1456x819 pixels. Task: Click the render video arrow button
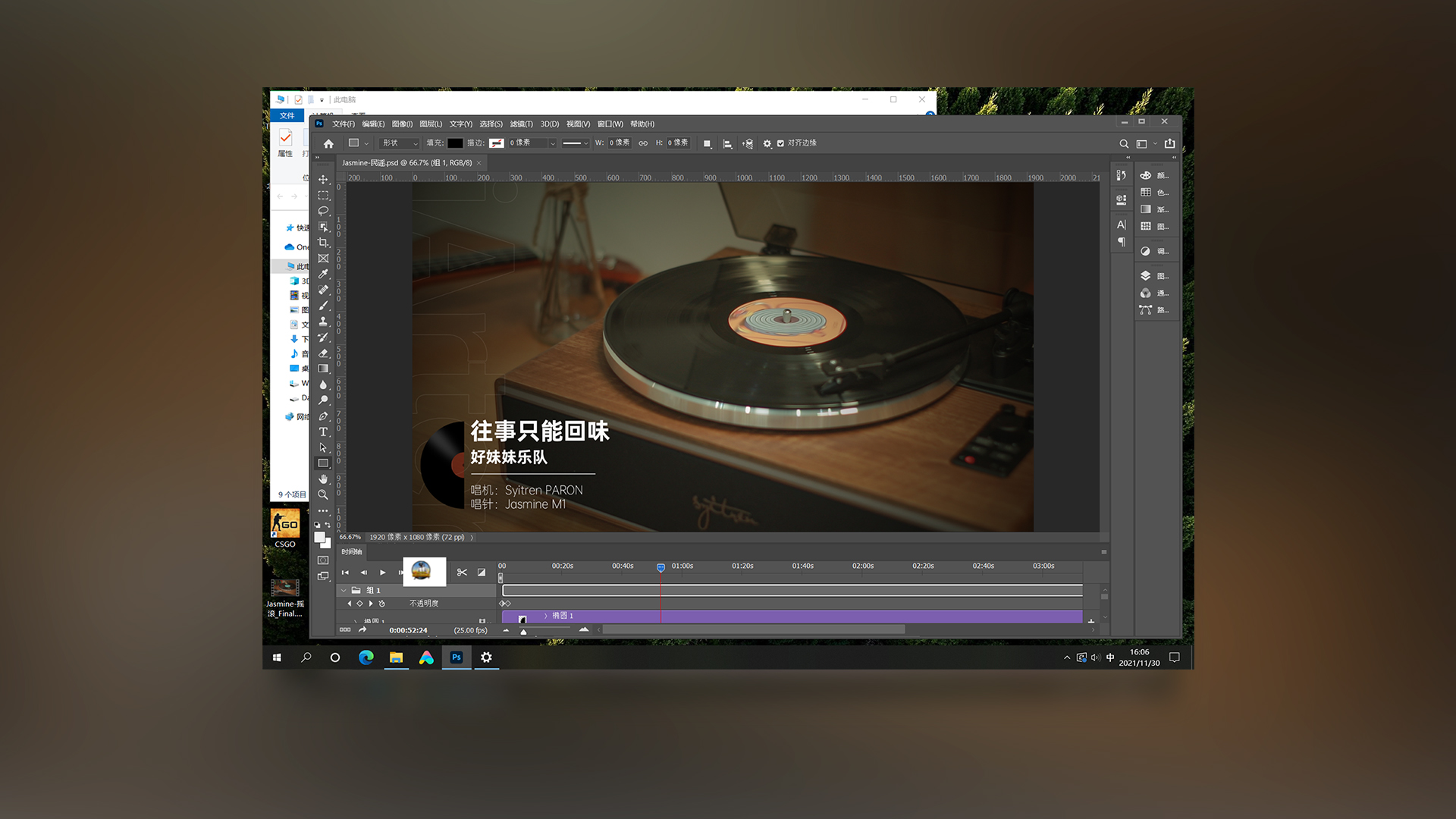(x=362, y=629)
